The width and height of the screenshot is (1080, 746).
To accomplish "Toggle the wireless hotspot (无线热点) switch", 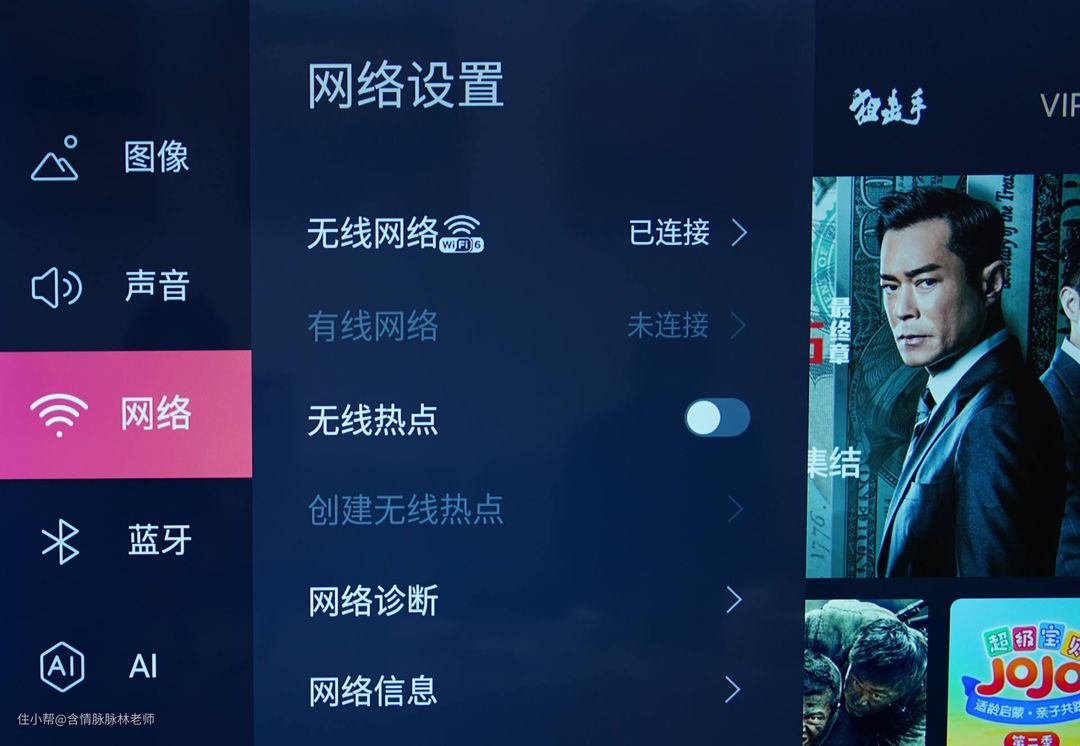I will (x=717, y=417).
